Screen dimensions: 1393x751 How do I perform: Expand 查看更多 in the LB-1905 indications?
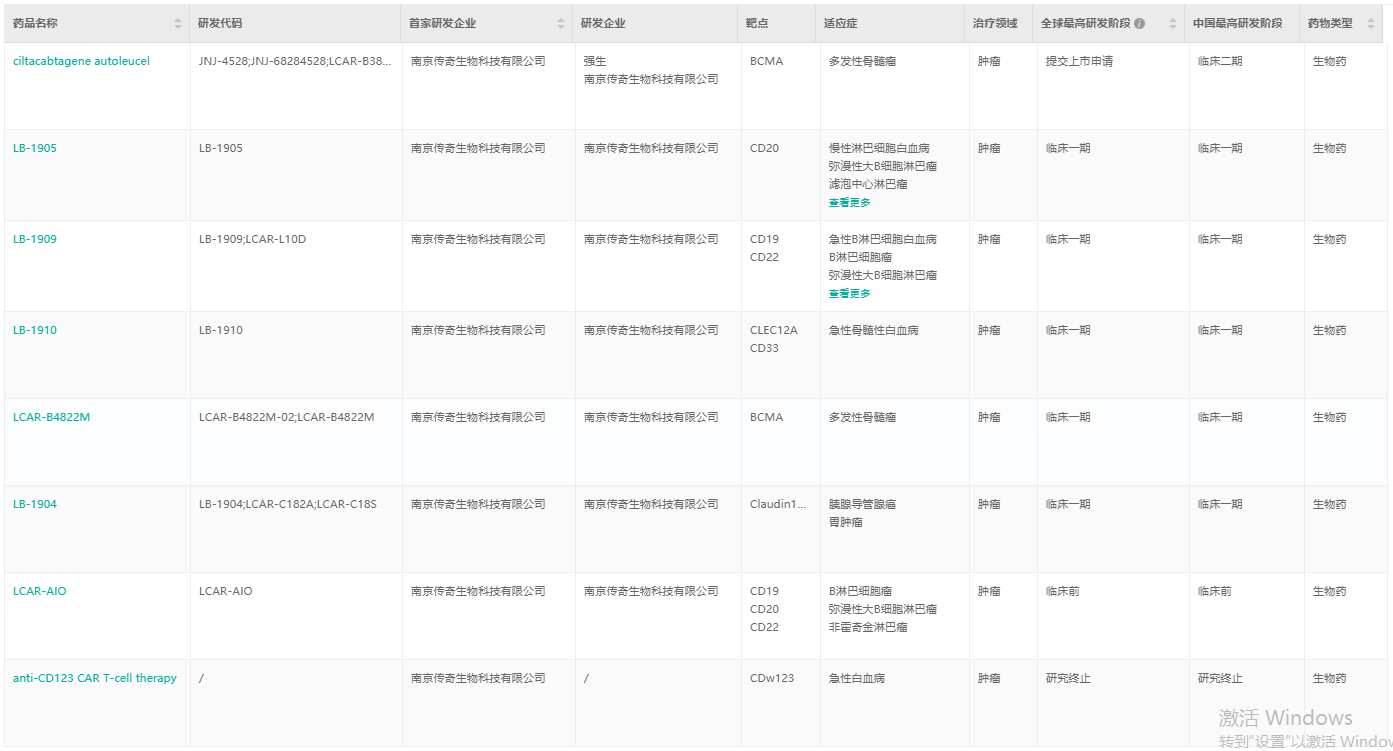[850, 202]
